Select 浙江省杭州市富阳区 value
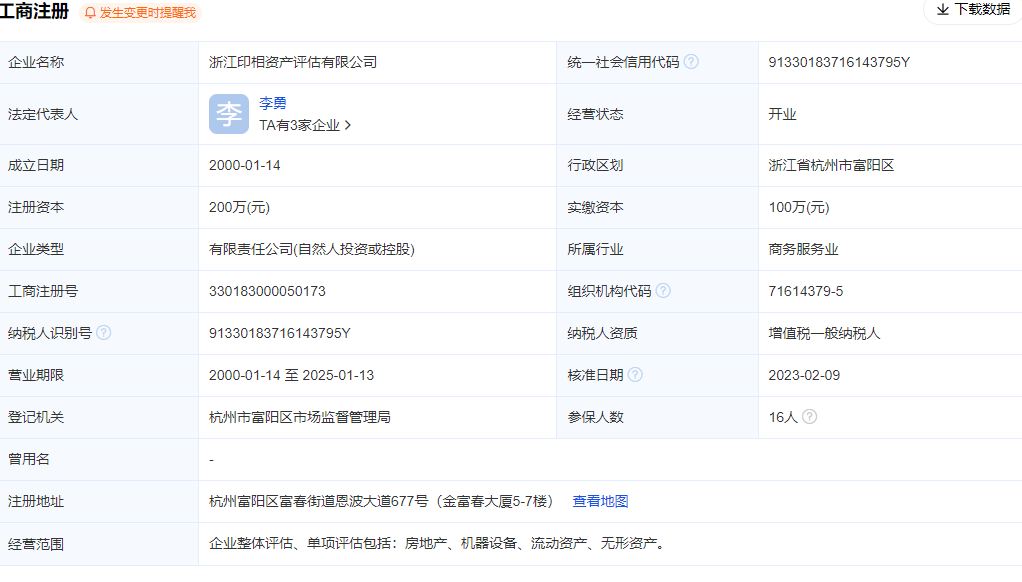The width and height of the screenshot is (1022, 582). click(x=831, y=166)
